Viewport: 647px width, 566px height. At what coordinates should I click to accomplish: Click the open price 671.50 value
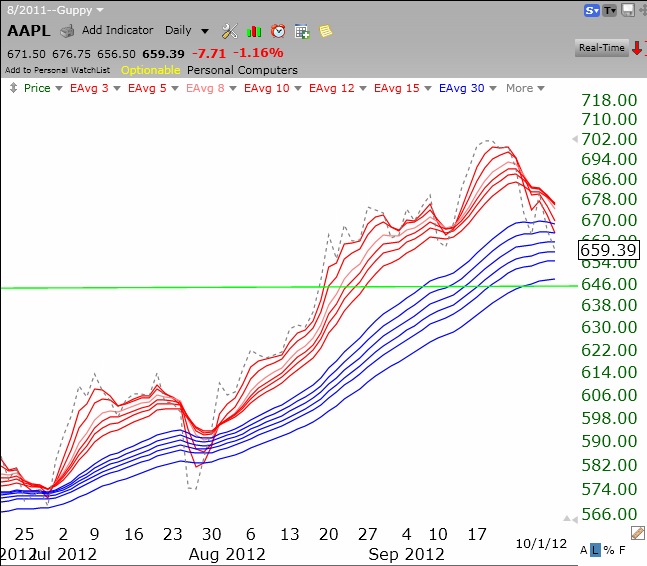pyautogui.click(x=26, y=54)
